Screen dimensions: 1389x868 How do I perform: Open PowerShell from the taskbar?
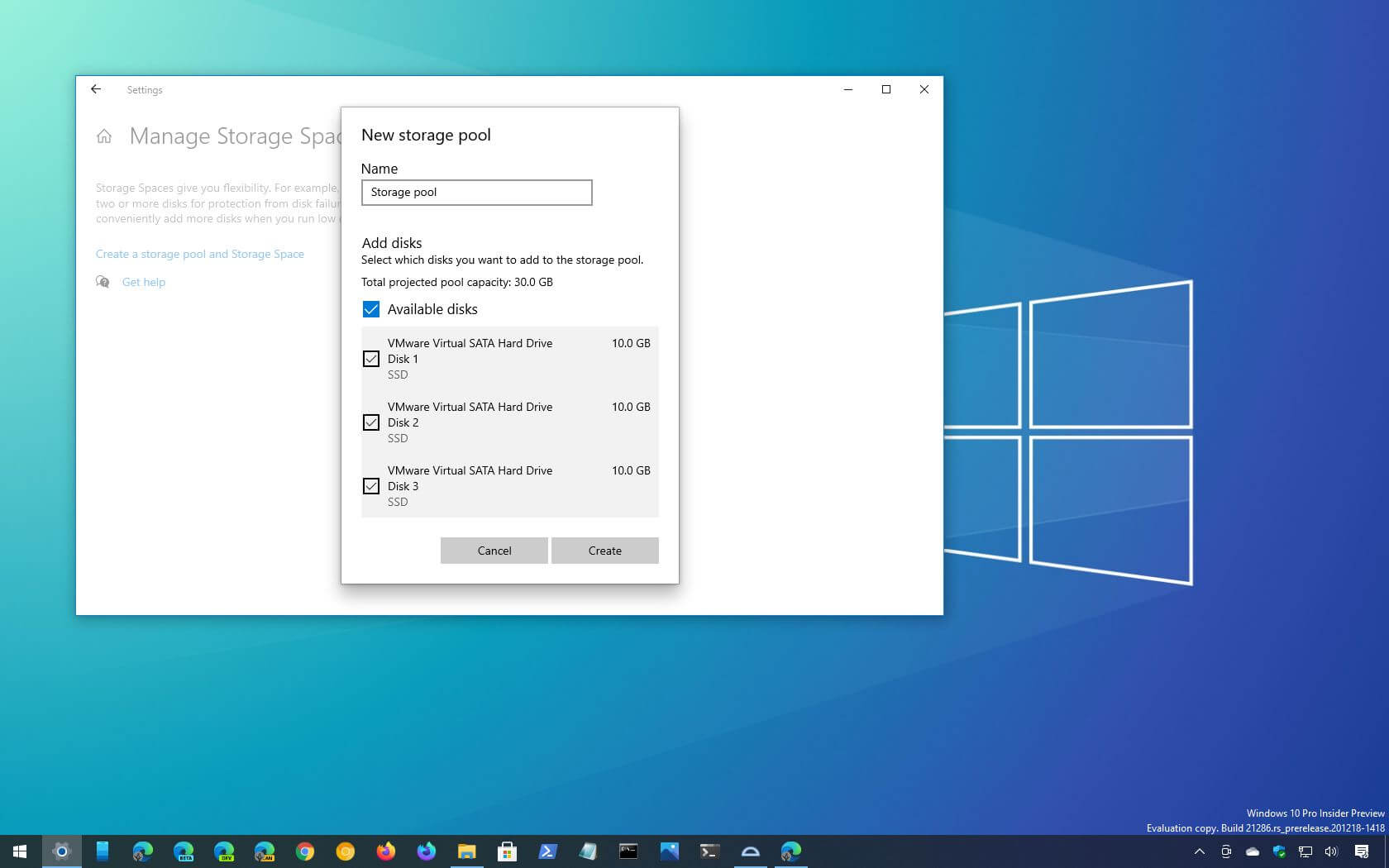pyautogui.click(x=547, y=851)
